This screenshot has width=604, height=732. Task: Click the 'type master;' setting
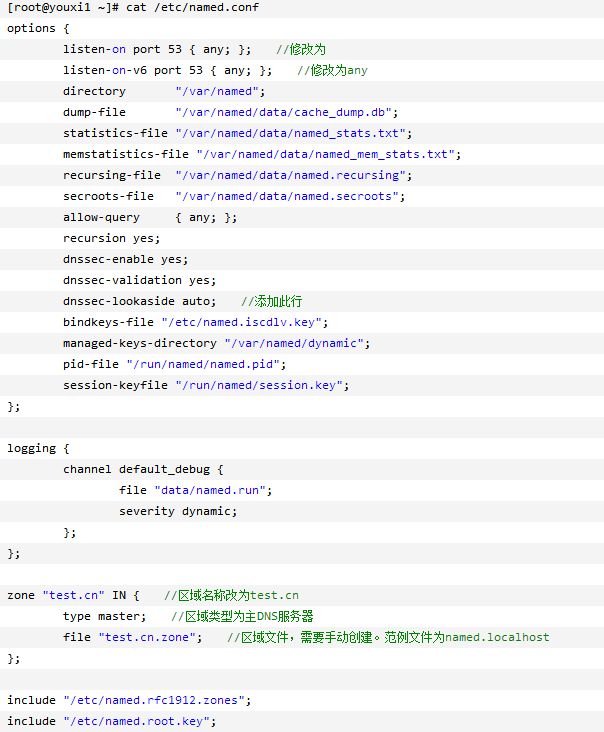click(105, 617)
